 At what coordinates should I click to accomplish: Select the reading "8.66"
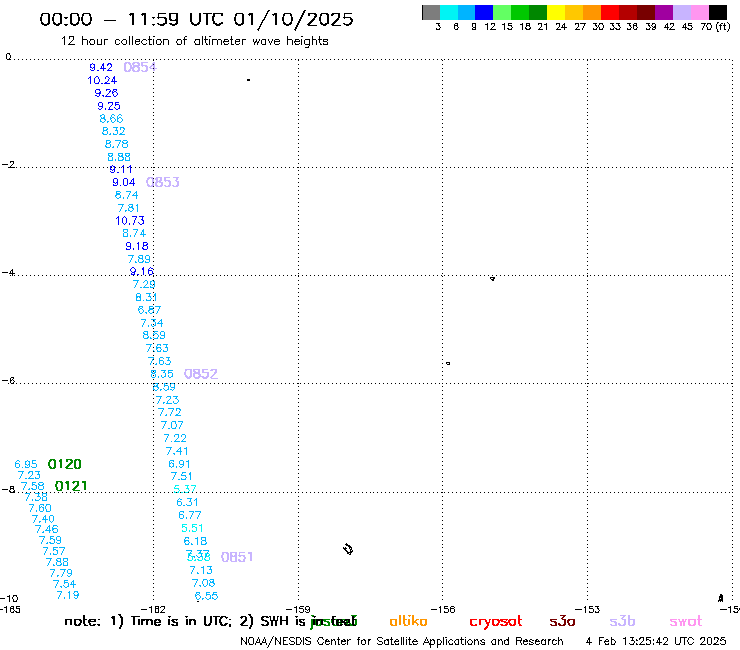111,118
